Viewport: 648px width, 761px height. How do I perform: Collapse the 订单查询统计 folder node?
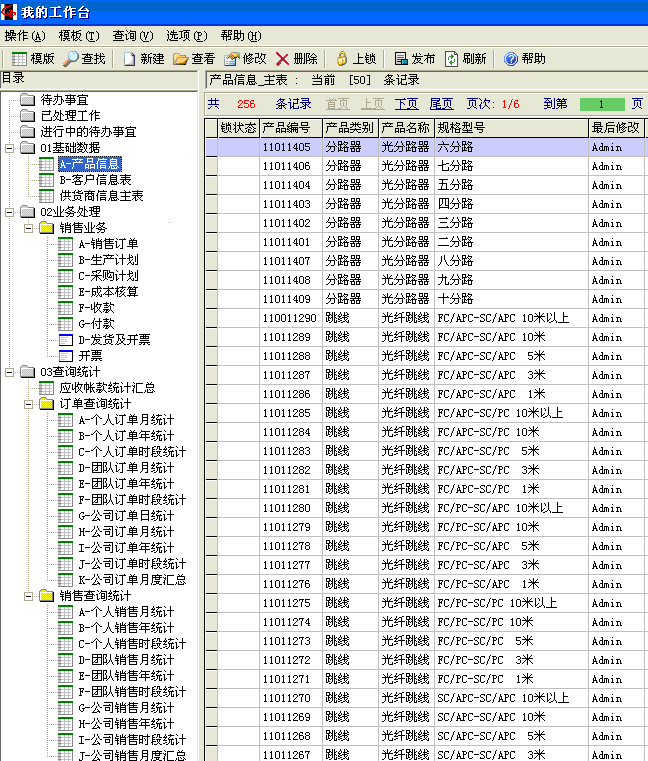coord(27,404)
